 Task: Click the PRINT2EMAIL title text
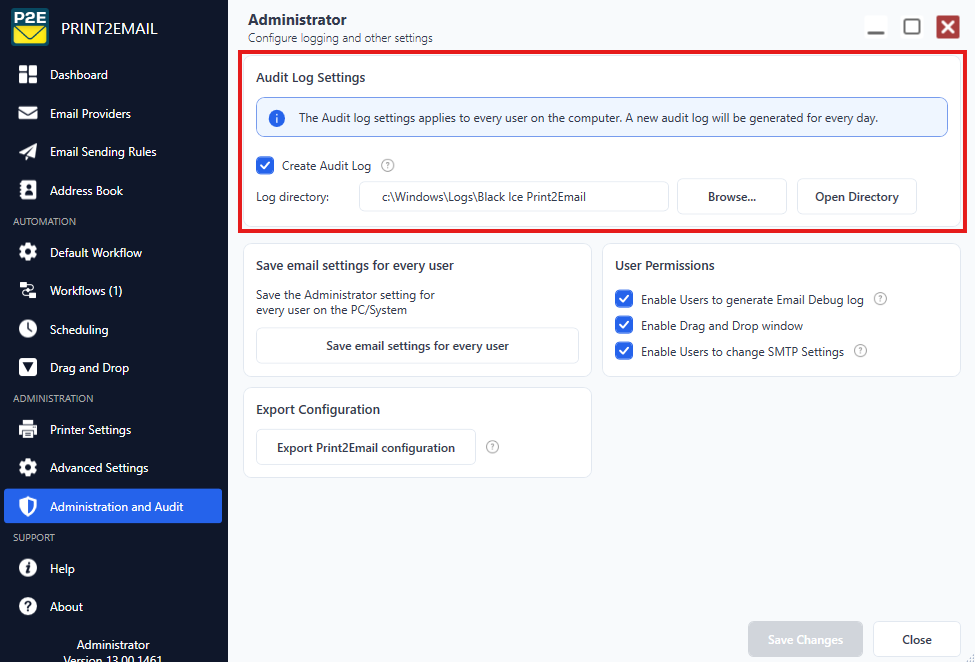(109, 29)
